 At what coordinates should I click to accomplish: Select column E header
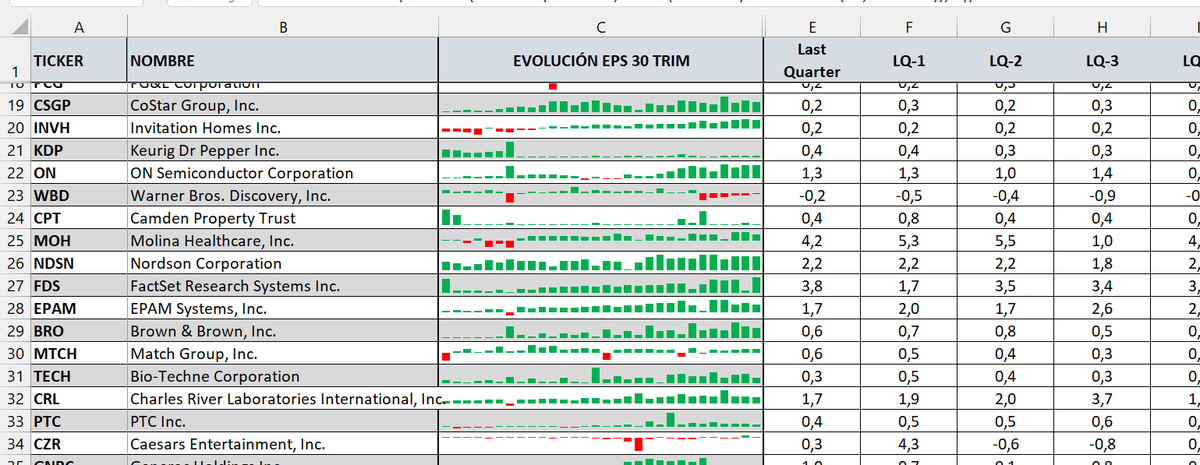click(x=811, y=28)
